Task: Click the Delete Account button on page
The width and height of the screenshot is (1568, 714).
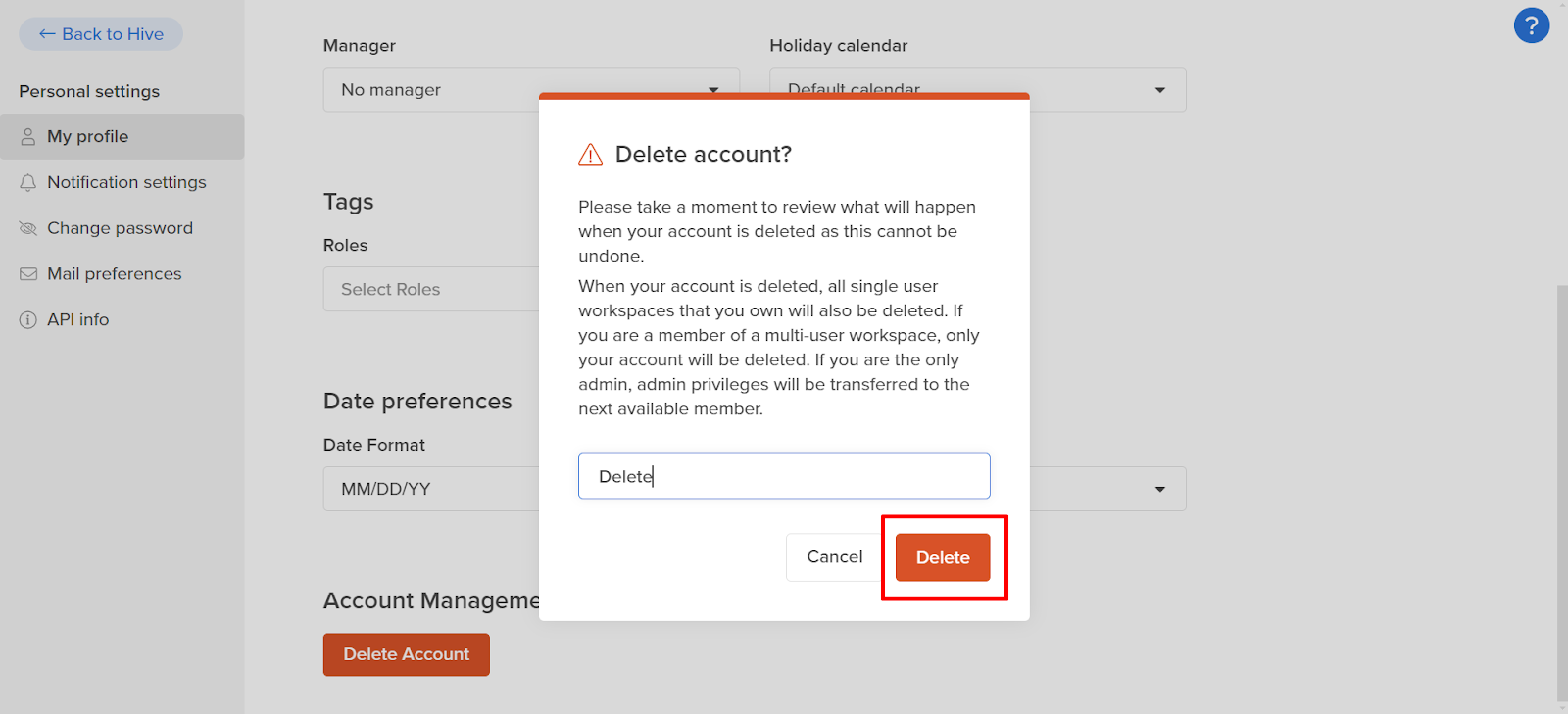Action: click(x=407, y=654)
